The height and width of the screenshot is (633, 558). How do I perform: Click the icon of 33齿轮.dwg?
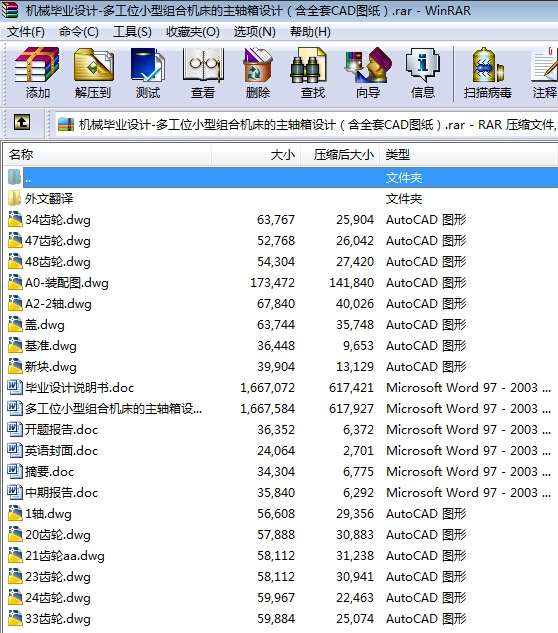click(15, 618)
